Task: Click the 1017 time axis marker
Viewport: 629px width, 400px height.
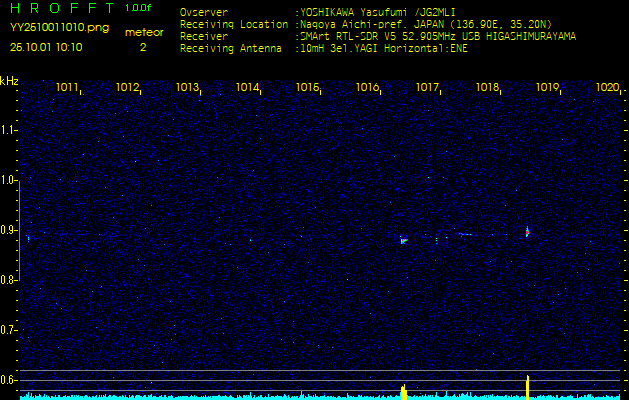Action: pyautogui.click(x=427, y=88)
